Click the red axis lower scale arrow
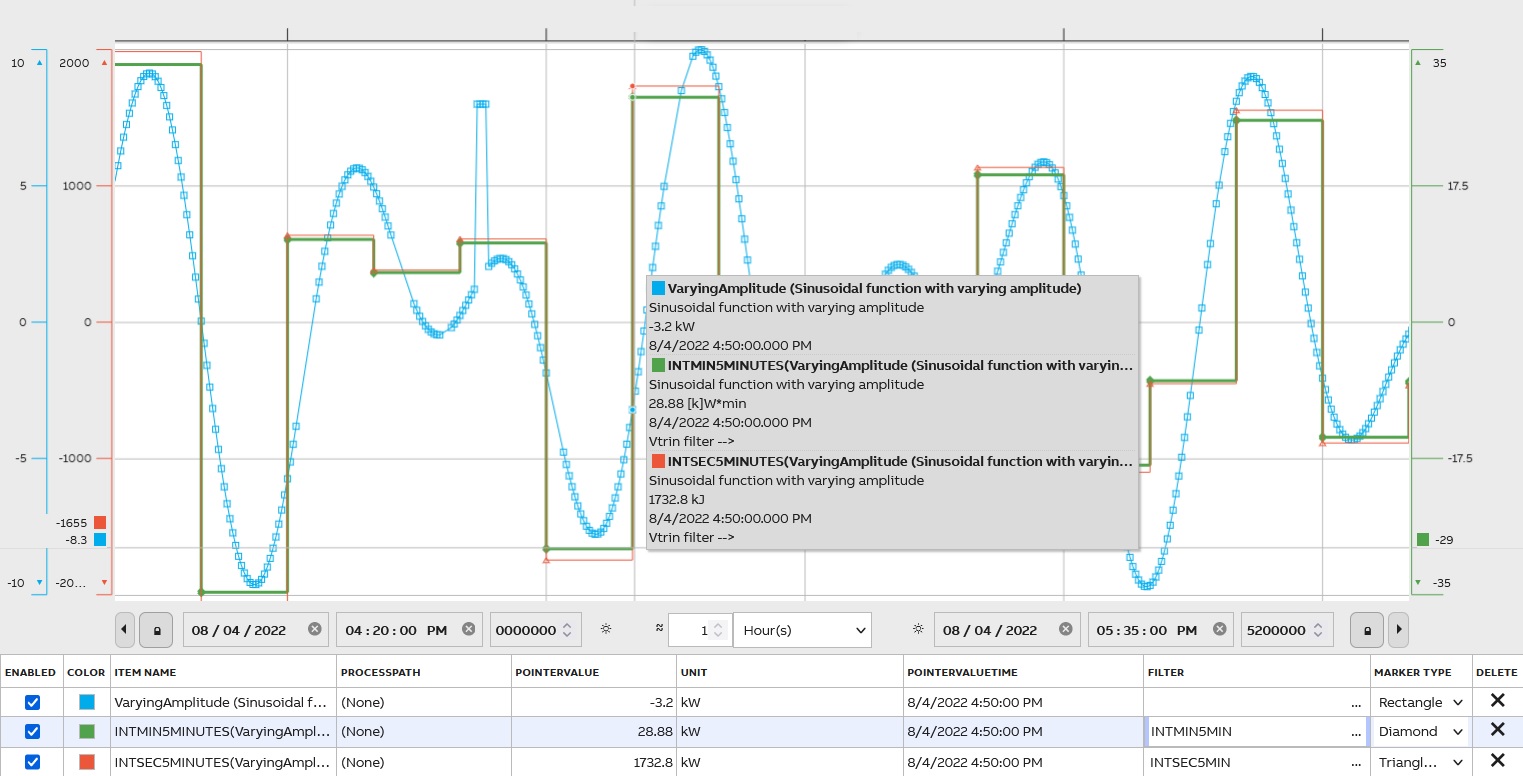This screenshot has height=776, width=1523. point(104,582)
